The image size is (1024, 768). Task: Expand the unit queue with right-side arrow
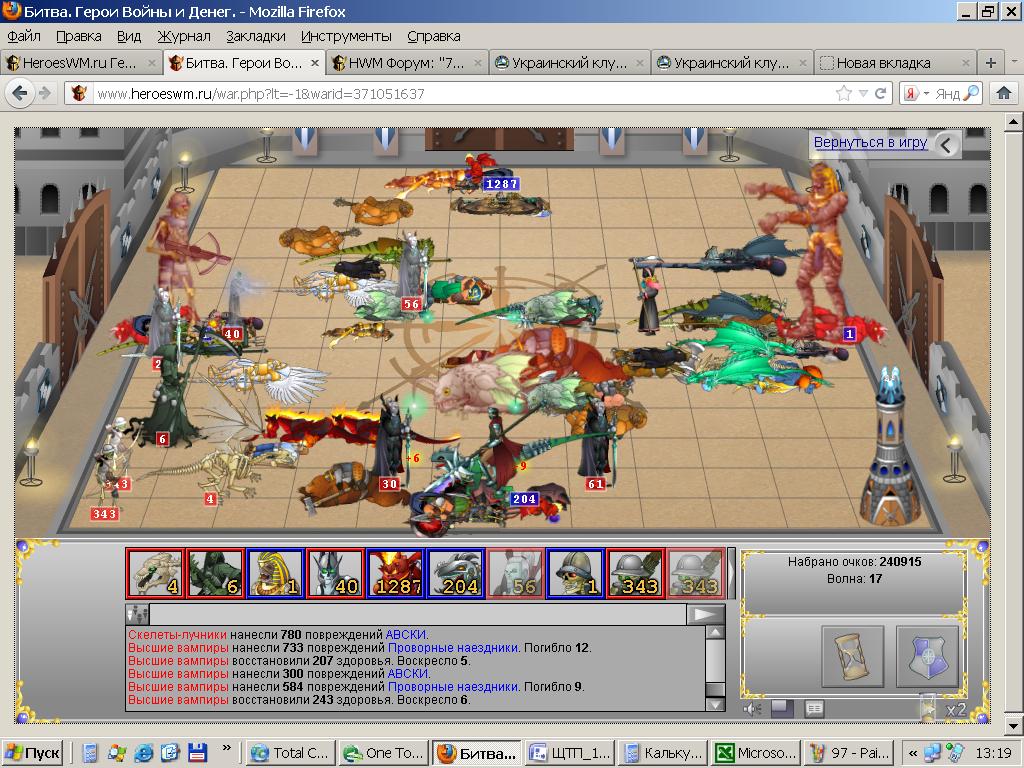(731, 573)
